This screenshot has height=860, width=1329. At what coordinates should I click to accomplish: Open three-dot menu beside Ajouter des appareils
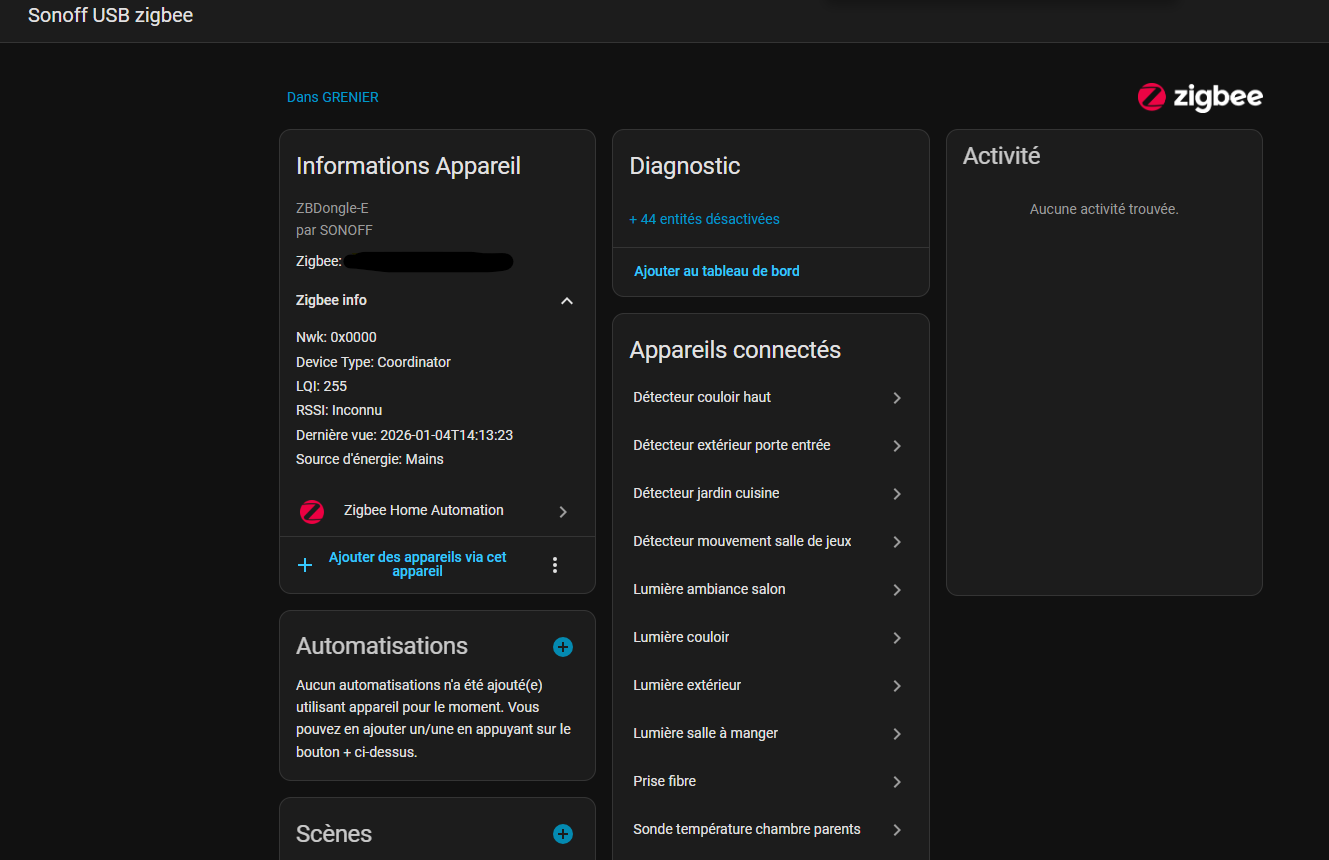click(x=555, y=565)
